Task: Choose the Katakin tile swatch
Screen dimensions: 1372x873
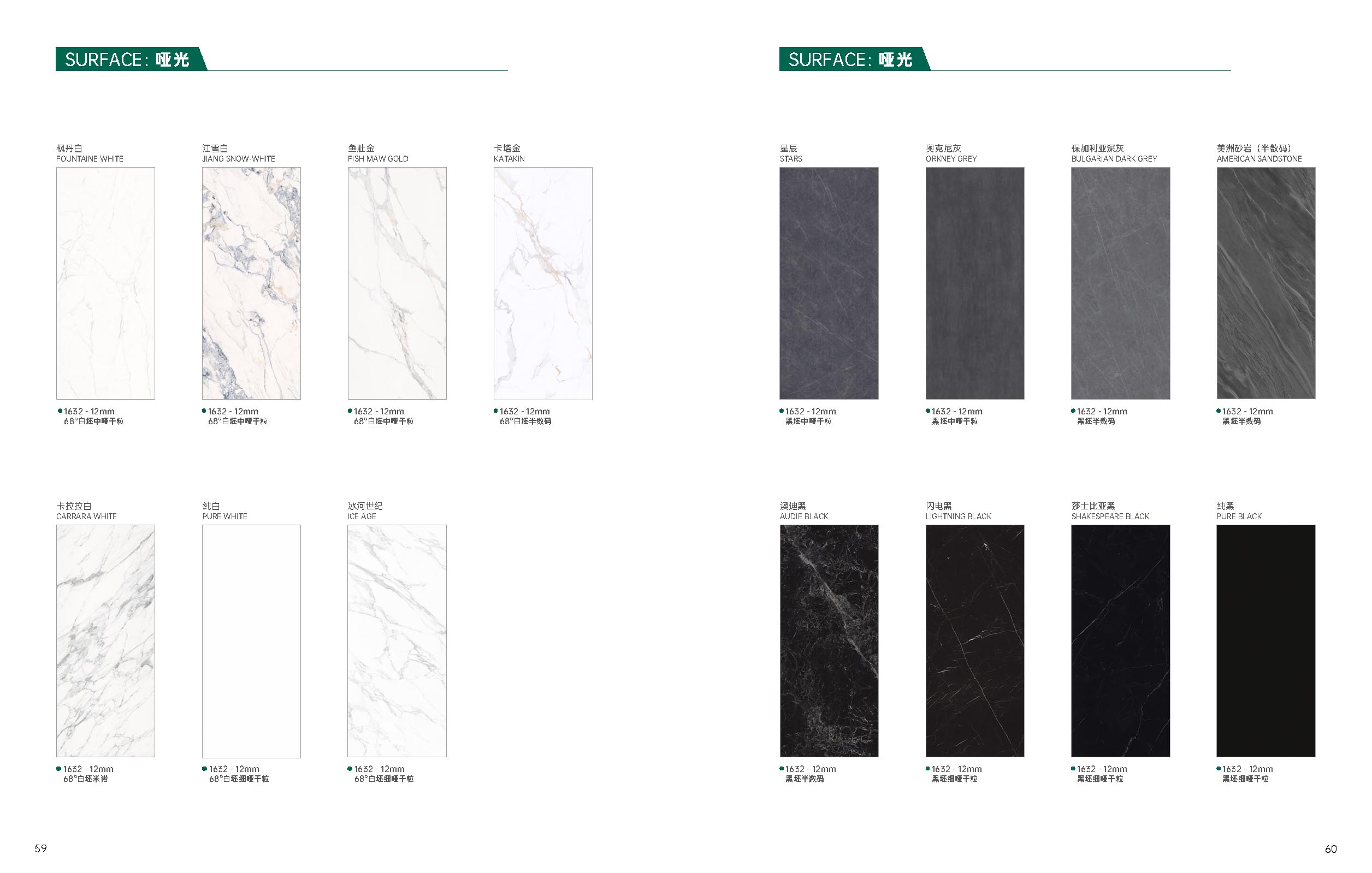Action: click(543, 283)
